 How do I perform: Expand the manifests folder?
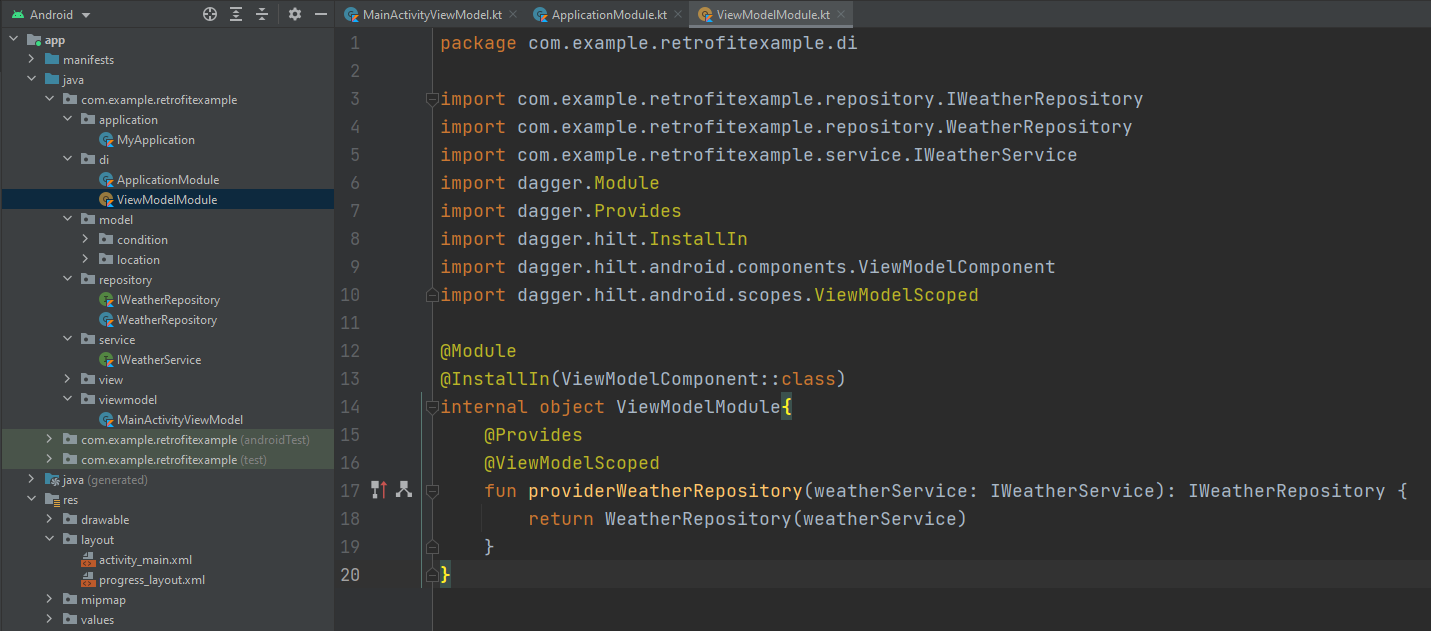coord(32,60)
